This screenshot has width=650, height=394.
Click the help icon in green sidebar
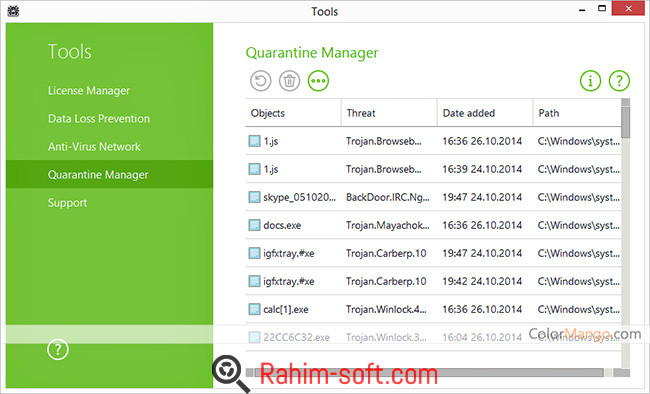pyautogui.click(x=58, y=350)
